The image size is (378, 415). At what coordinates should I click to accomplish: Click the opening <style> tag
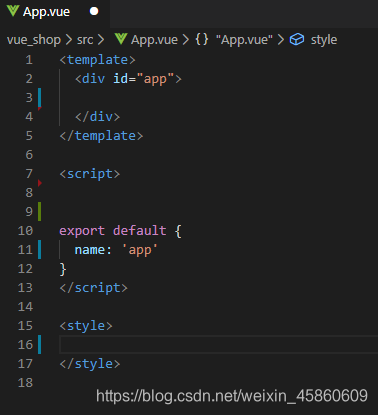coord(86,326)
